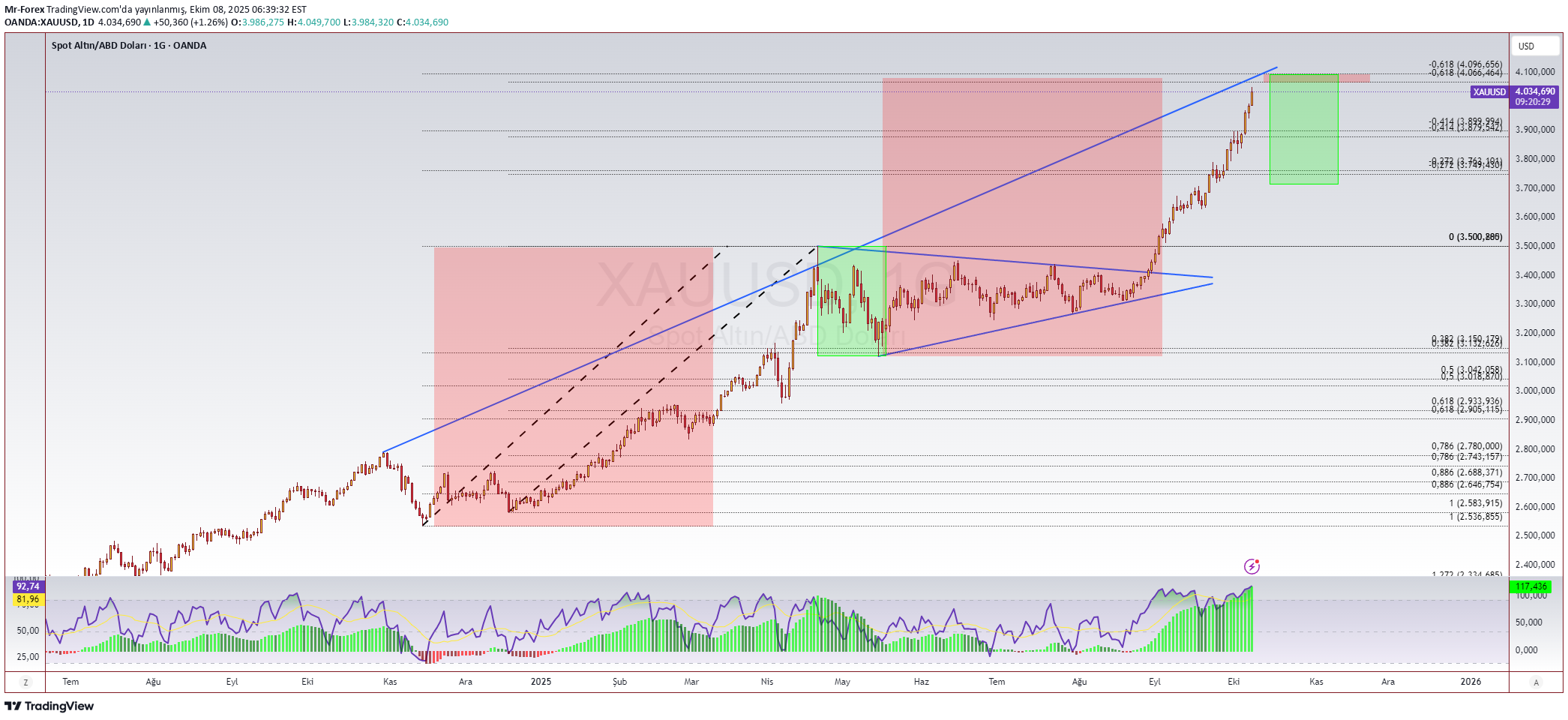Click the yellow 81,96 indicator value tag
1568x720 pixels.
pos(28,599)
